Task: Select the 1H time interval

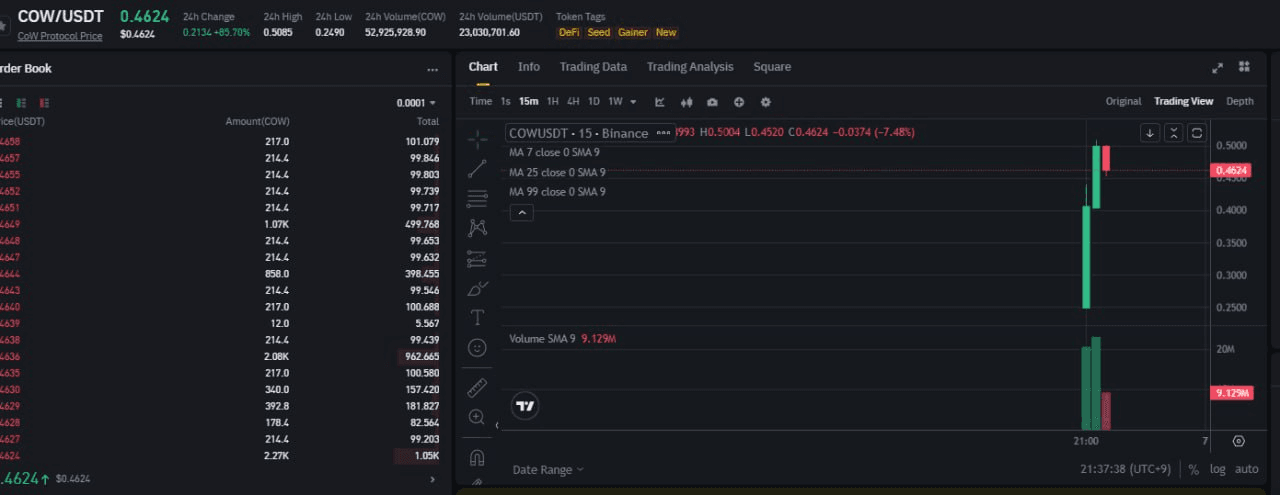Action: 553,102
